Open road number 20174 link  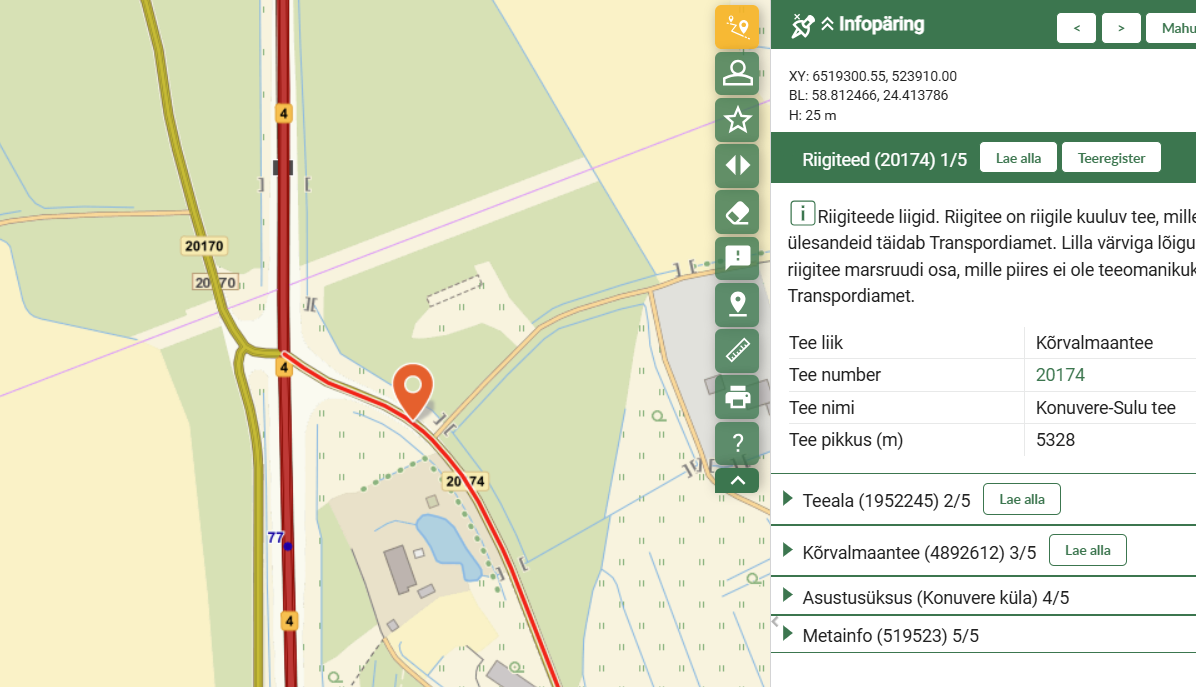click(1060, 375)
